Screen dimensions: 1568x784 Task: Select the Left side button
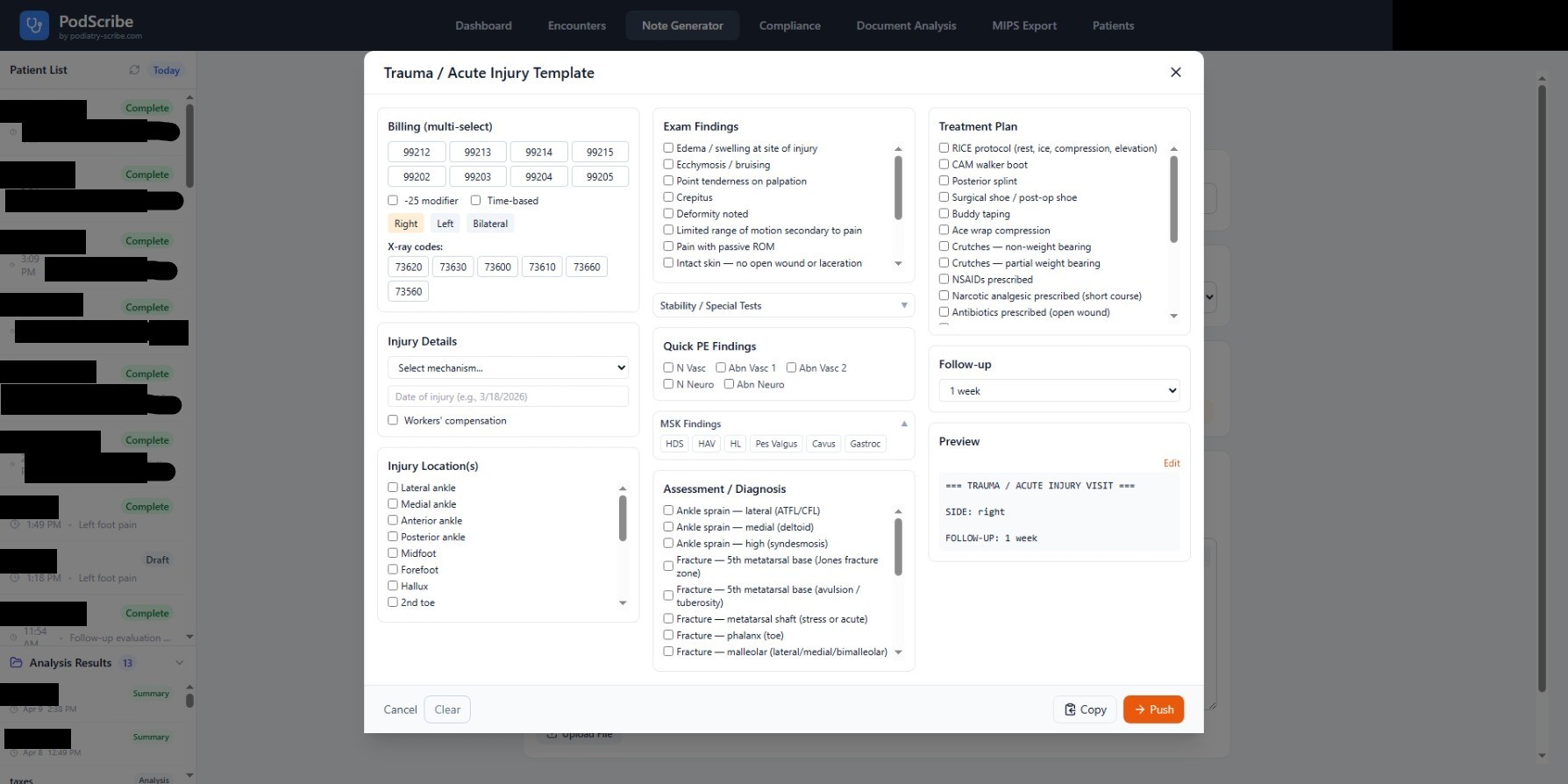click(x=445, y=224)
